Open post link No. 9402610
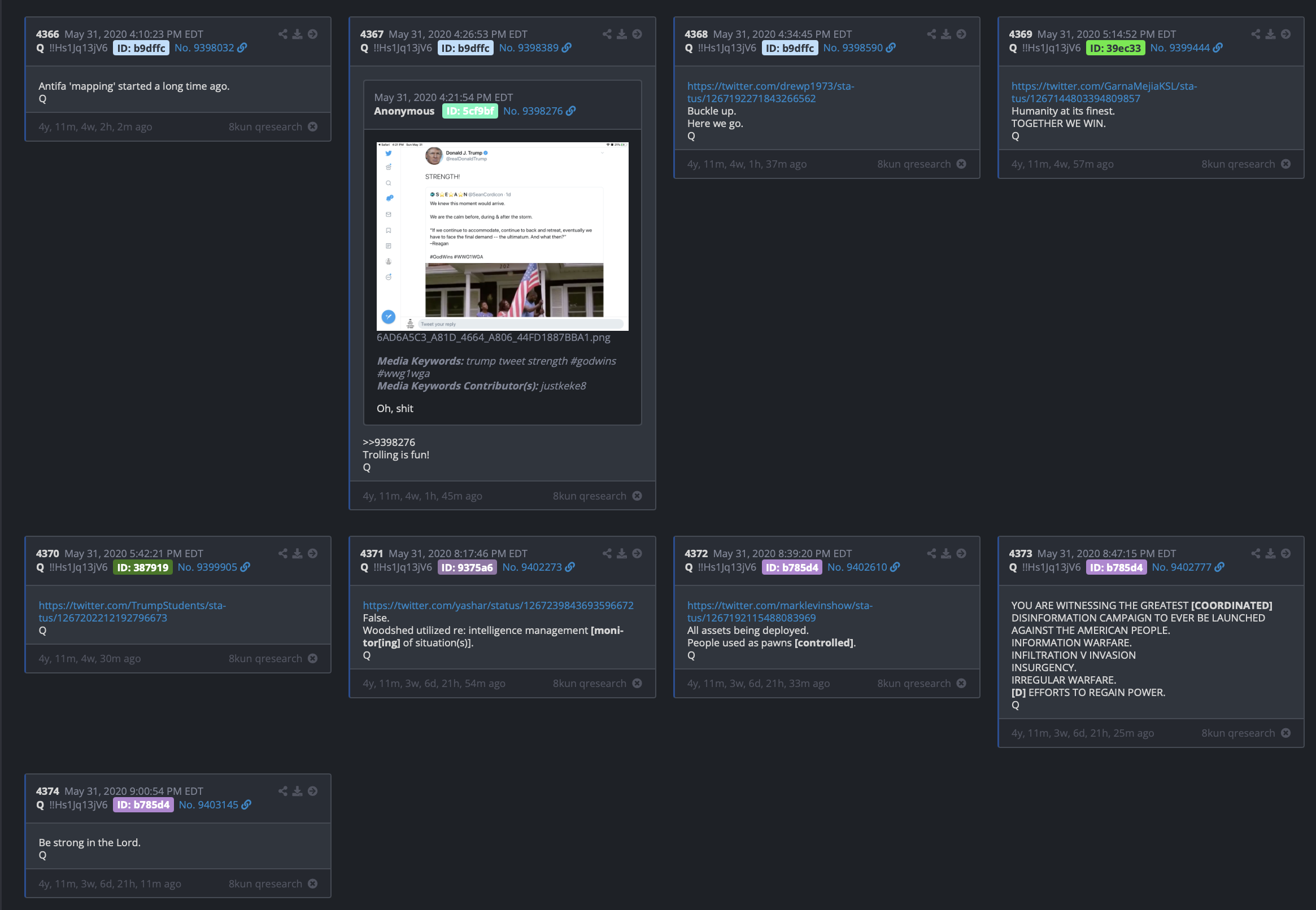 click(x=857, y=567)
